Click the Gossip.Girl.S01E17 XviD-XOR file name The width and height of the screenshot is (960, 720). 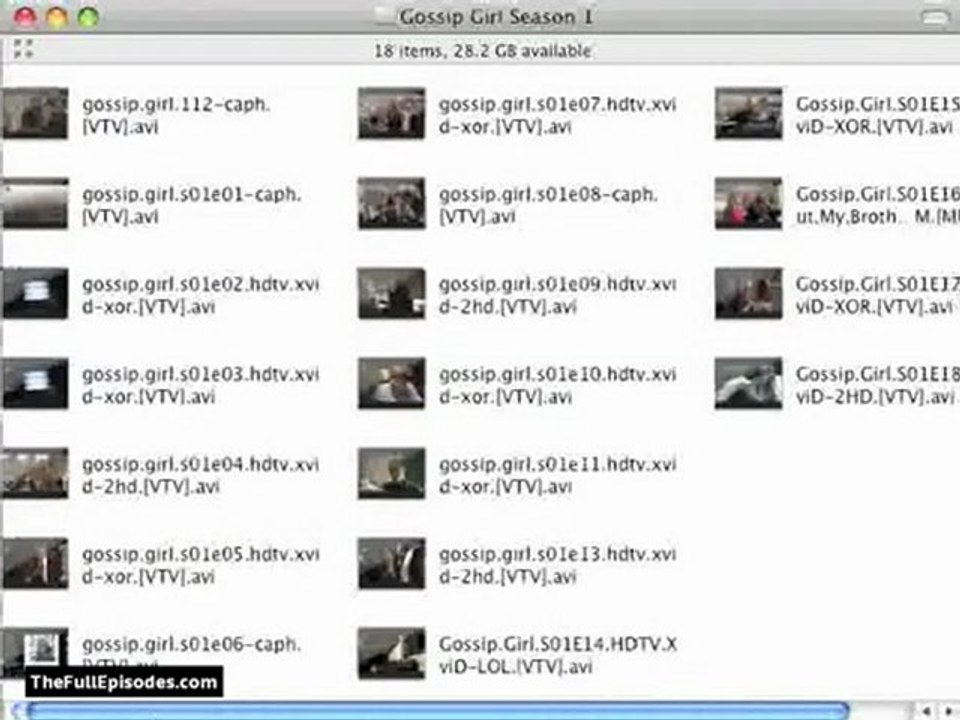(x=877, y=295)
